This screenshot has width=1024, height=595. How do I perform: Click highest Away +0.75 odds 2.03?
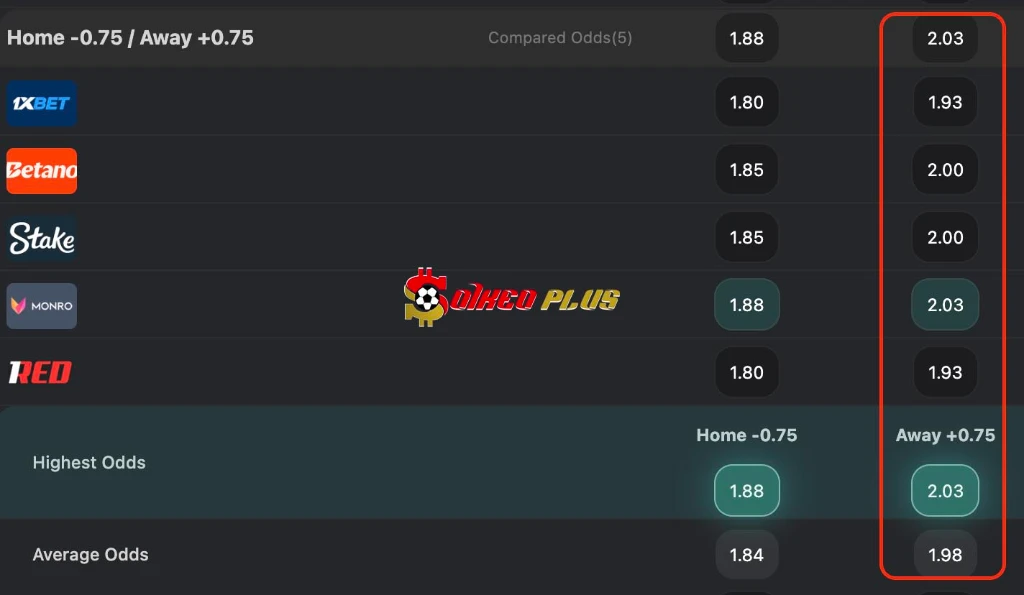[945, 490]
